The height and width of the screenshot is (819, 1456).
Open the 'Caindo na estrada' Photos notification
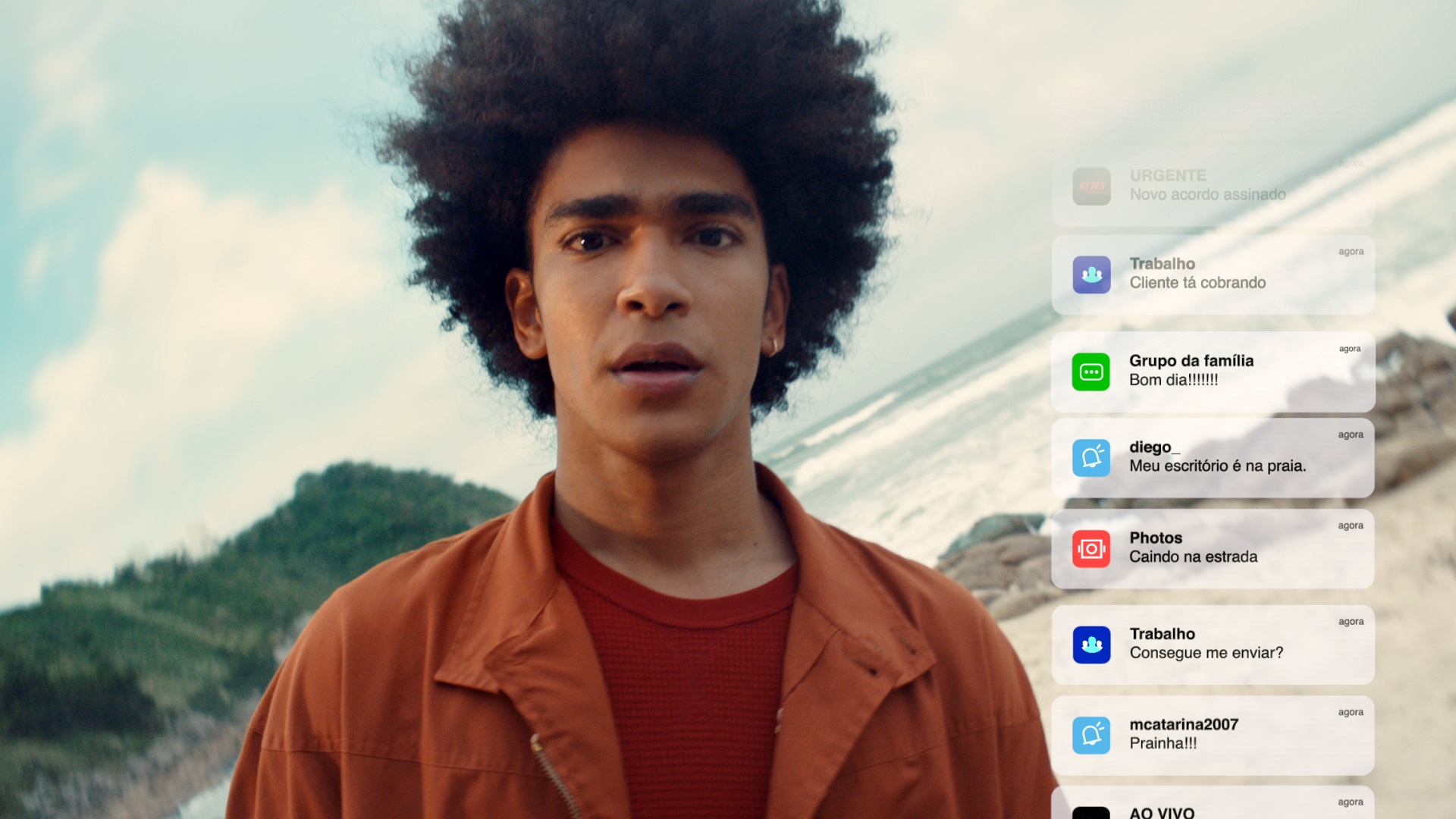click(x=1213, y=548)
